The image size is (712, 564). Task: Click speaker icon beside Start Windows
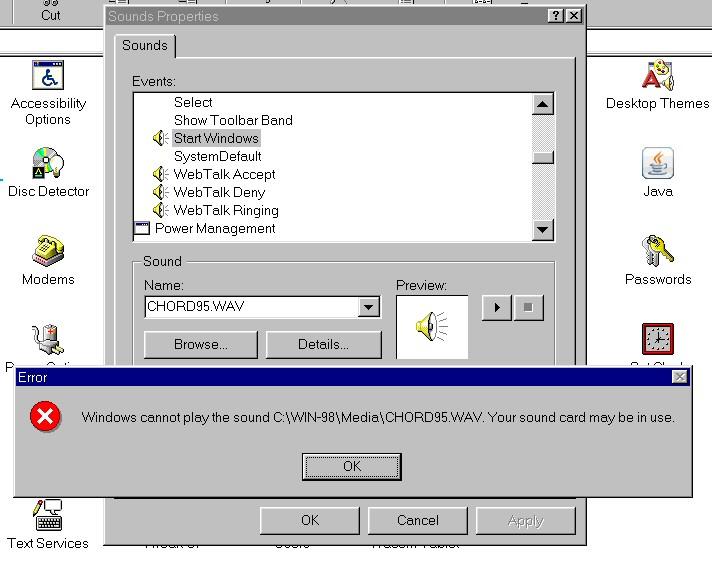tap(160, 138)
